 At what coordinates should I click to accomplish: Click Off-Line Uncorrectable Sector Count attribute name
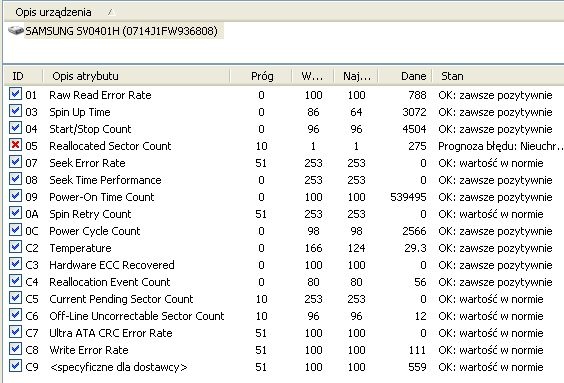[137, 316]
